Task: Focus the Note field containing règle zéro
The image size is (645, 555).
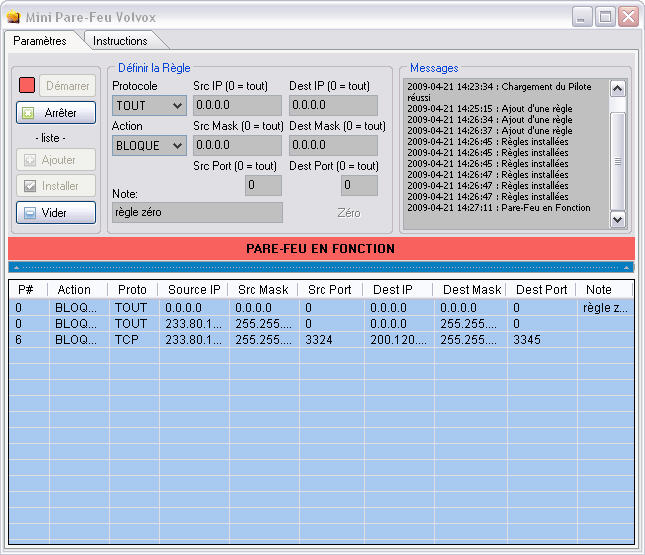Action: click(x=197, y=212)
